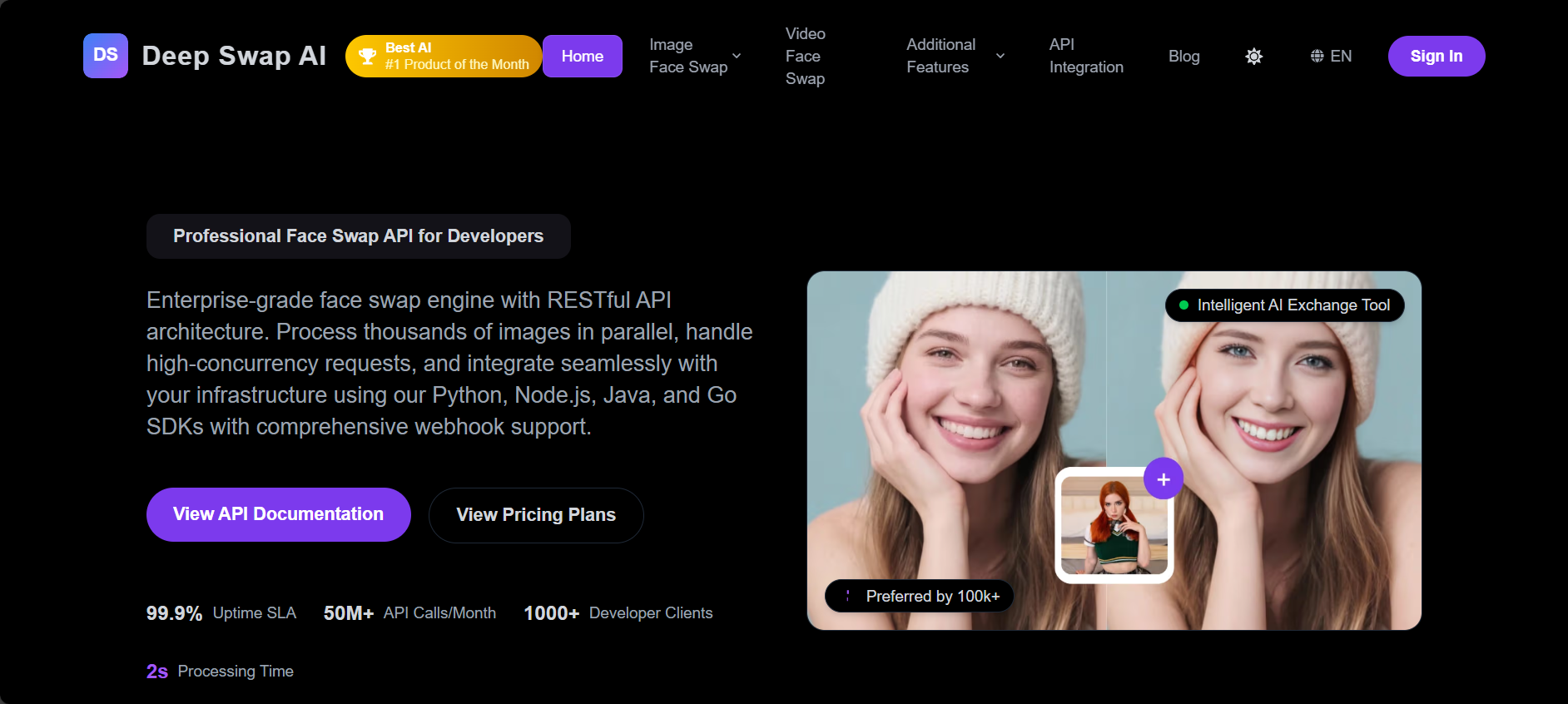Click the Intelligent AI Exchange Tool badge
The height and width of the screenshot is (704, 1568).
(x=1284, y=305)
